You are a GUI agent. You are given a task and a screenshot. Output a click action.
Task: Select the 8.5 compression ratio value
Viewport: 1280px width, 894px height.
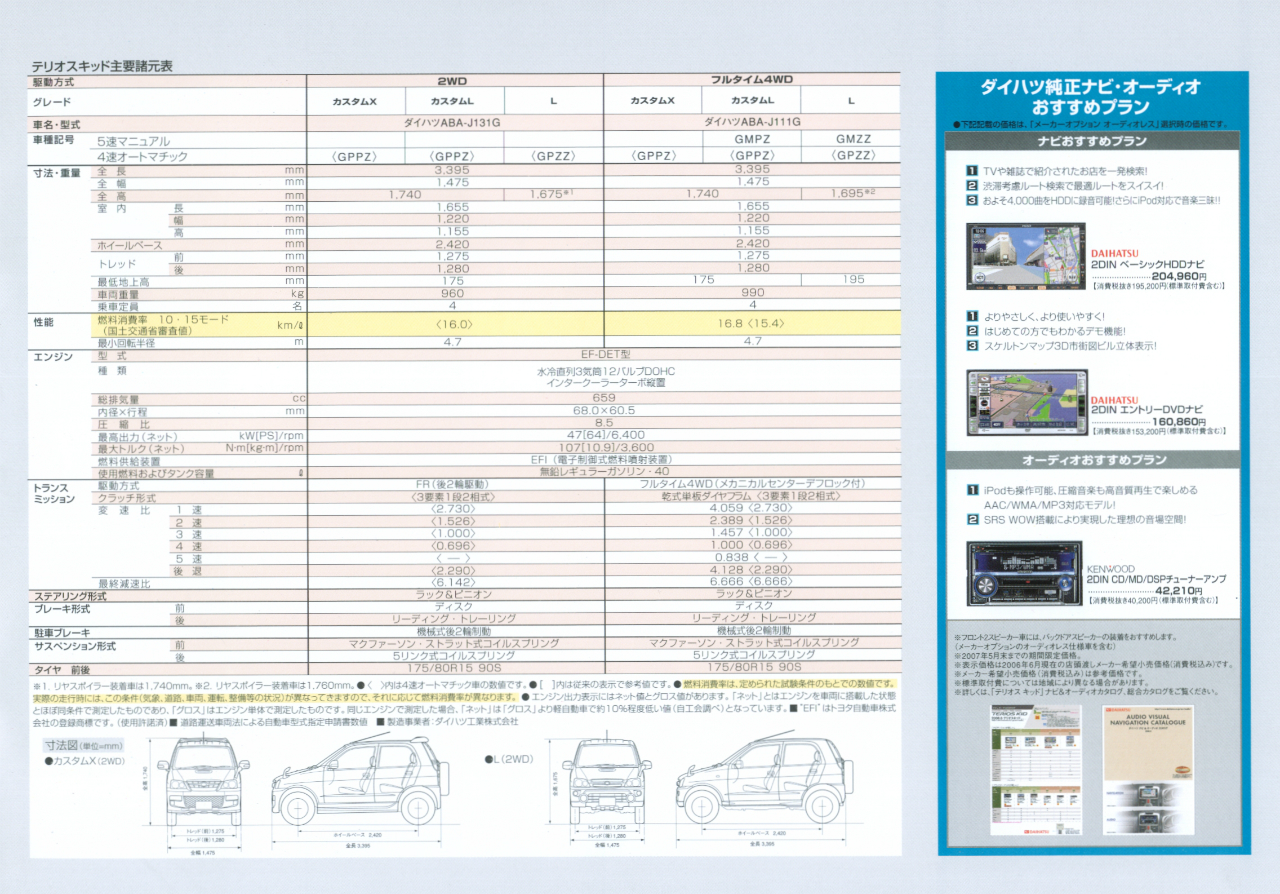604,423
